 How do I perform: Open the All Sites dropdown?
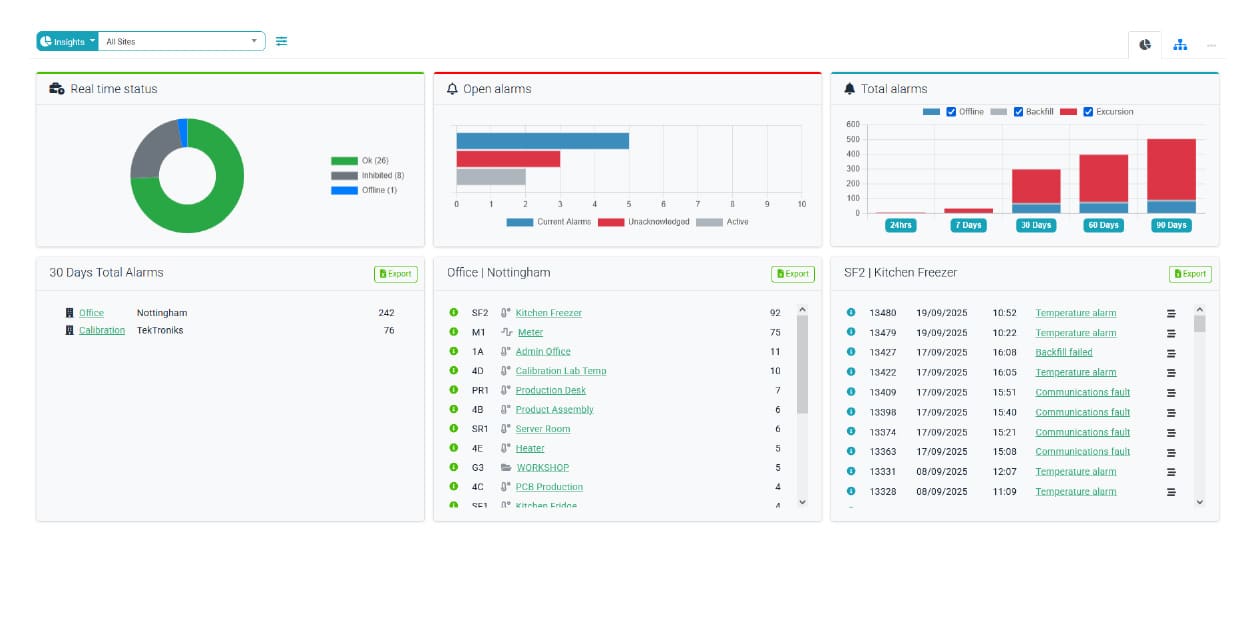tap(181, 41)
